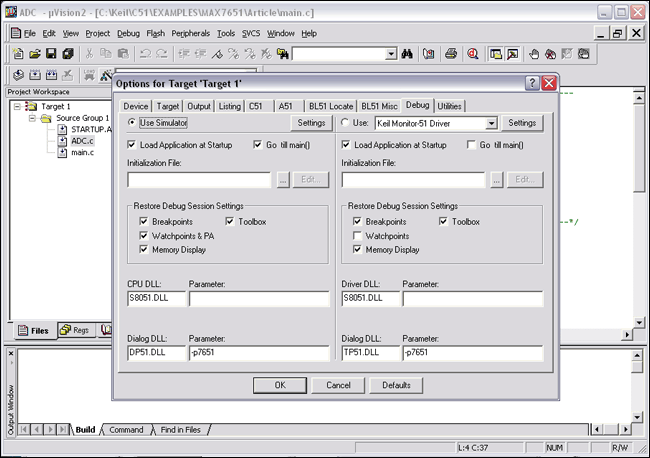Click the Cut scissors icon
Screen dimensions: 650x458
pyautogui.click(x=90, y=54)
